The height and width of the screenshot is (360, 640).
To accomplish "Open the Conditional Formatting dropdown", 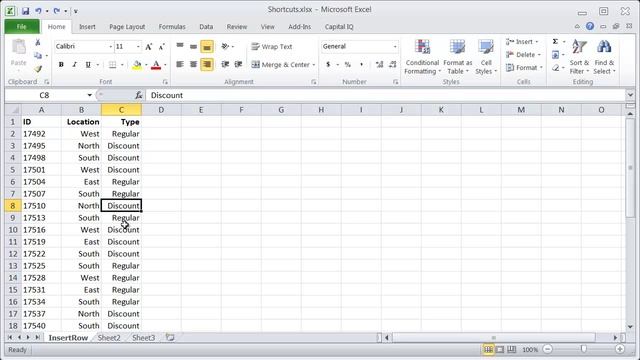I will [422, 57].
